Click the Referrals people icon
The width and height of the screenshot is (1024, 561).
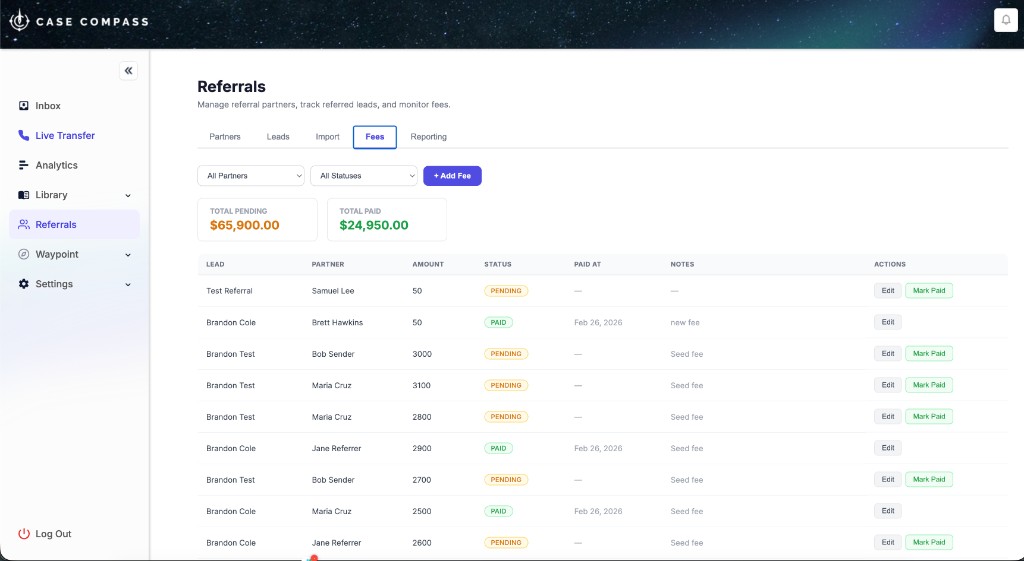pyautogui.click(x=24, y=225)
